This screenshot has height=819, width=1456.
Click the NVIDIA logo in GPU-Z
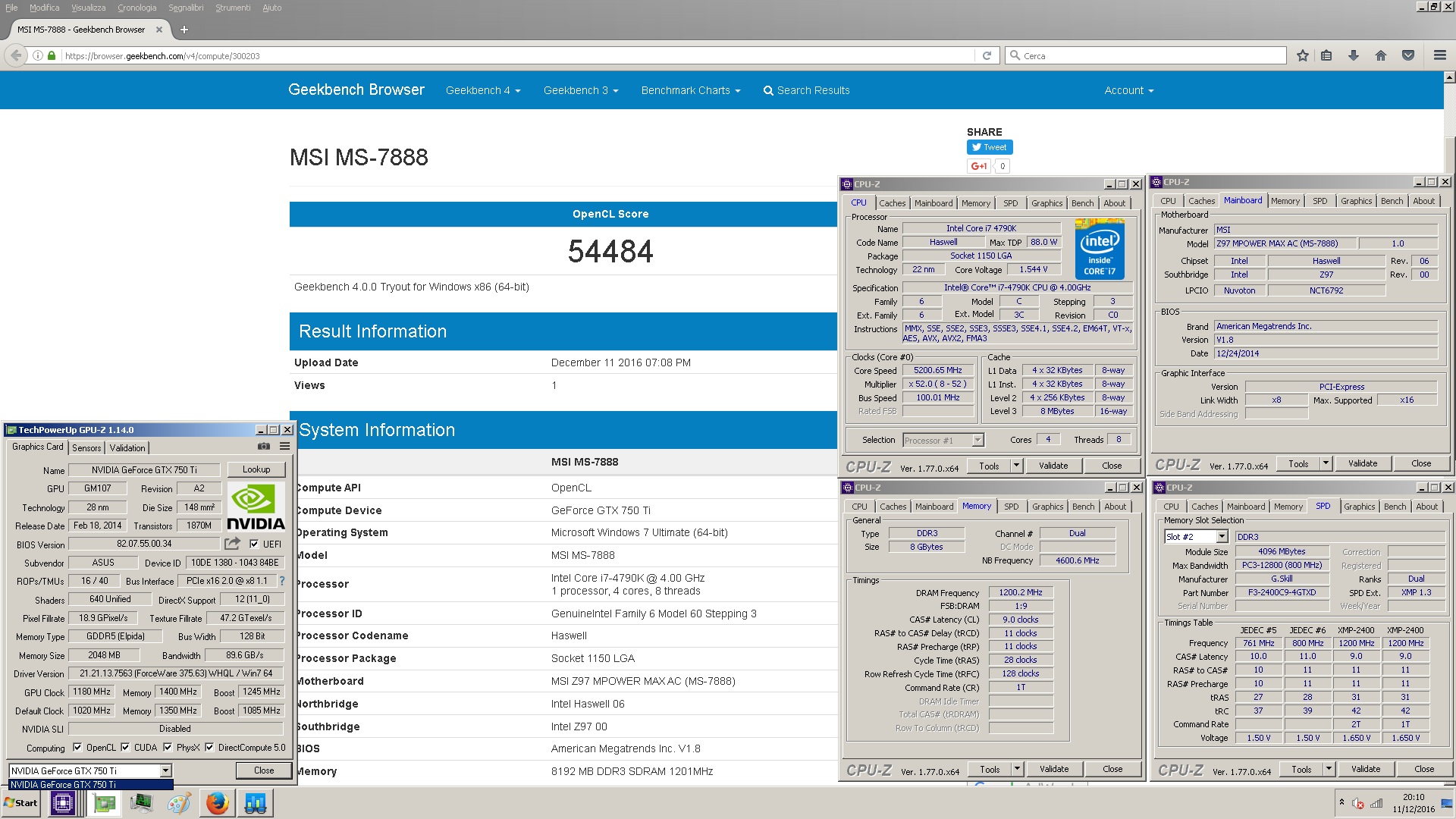tap(256, 507)
